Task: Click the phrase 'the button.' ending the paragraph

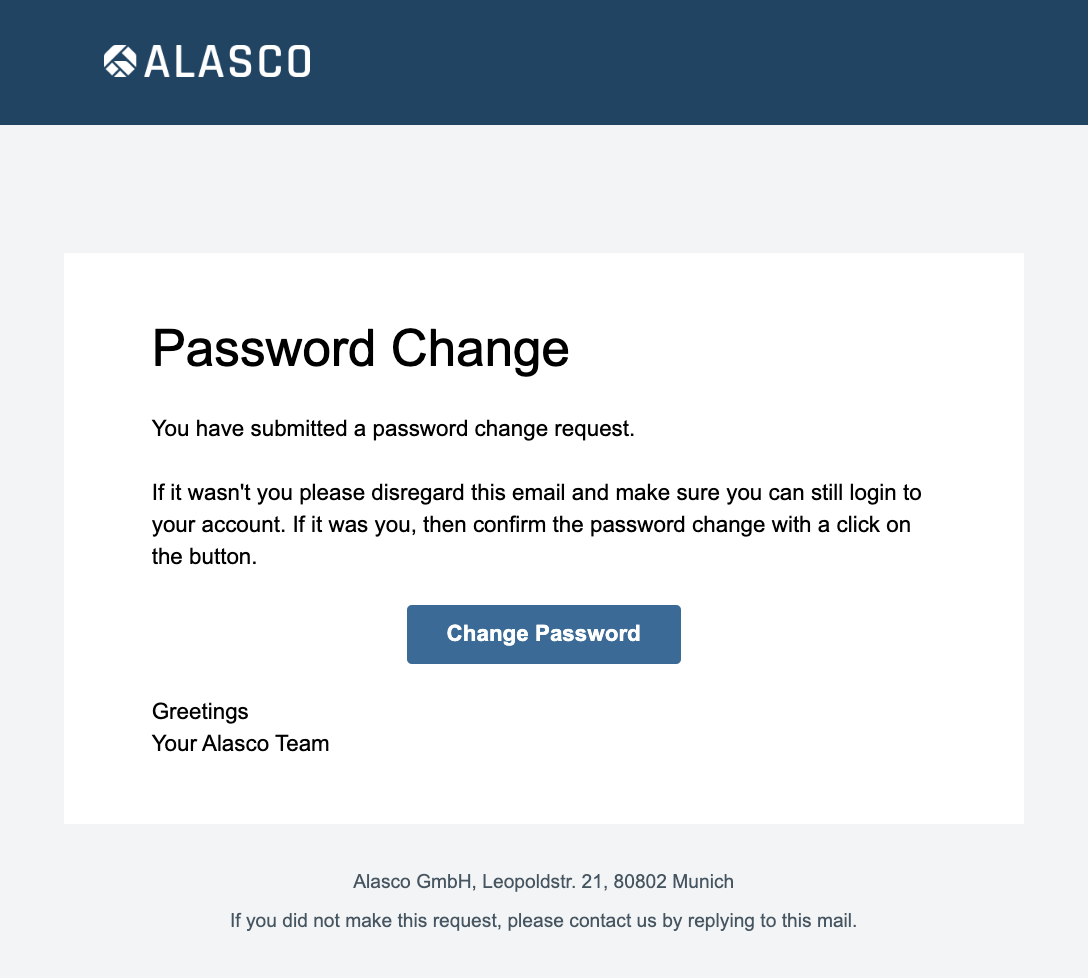Action: click(x=204, y=556)
